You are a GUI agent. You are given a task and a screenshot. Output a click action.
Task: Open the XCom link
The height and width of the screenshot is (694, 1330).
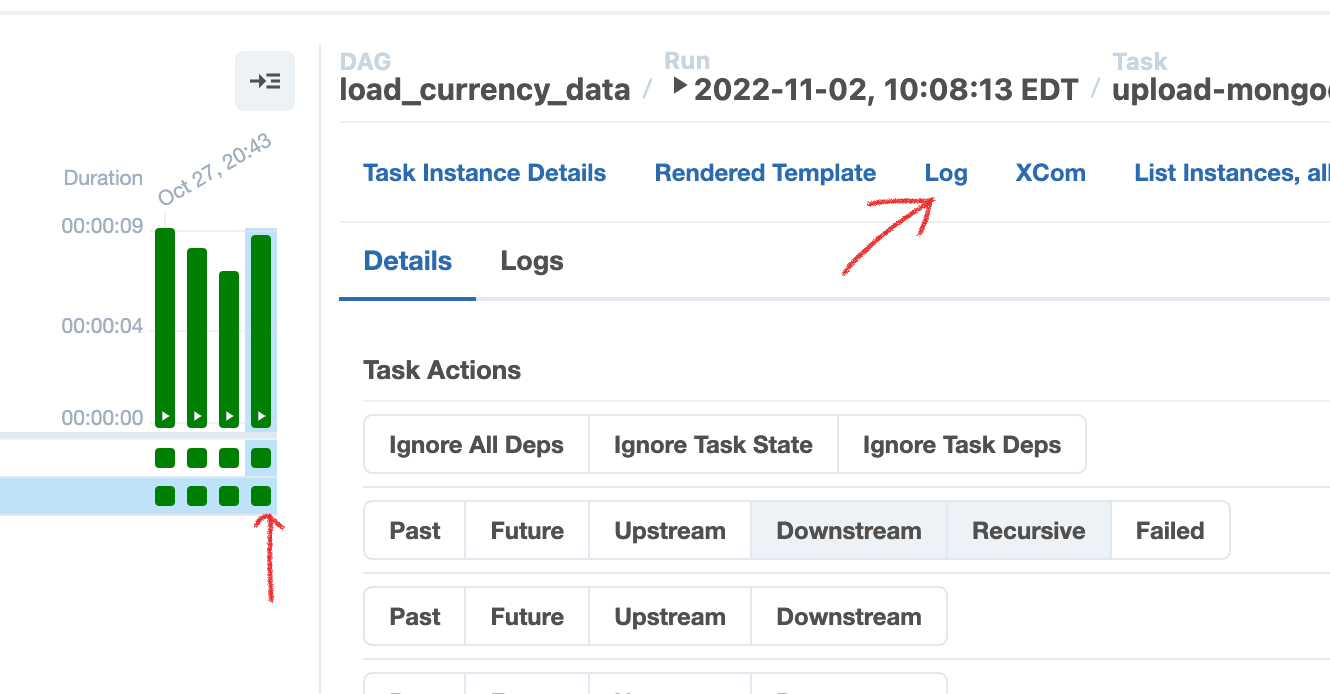point(1050,173)
